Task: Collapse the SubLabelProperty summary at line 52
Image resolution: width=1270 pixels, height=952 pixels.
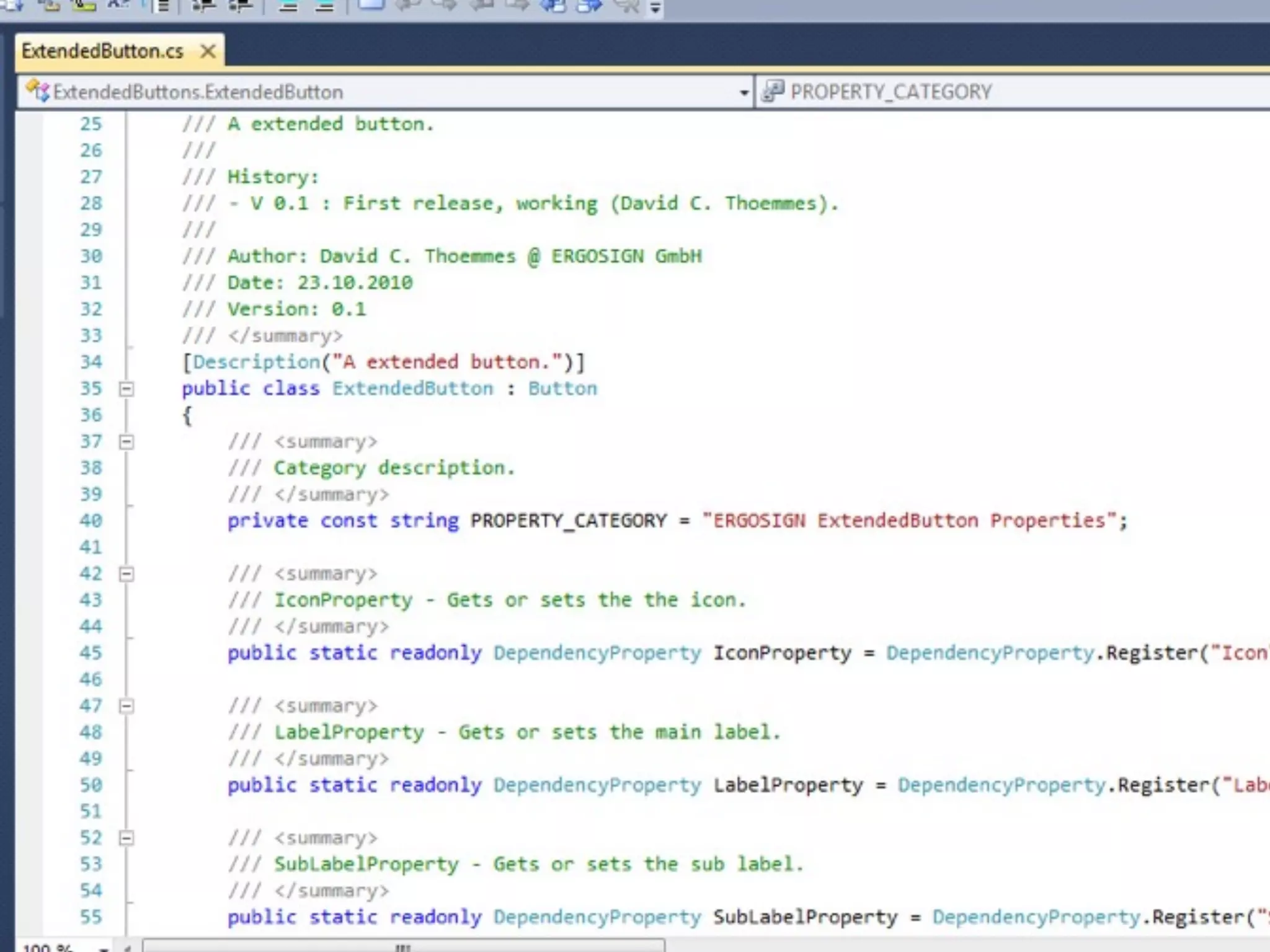Action: (127, 838)
